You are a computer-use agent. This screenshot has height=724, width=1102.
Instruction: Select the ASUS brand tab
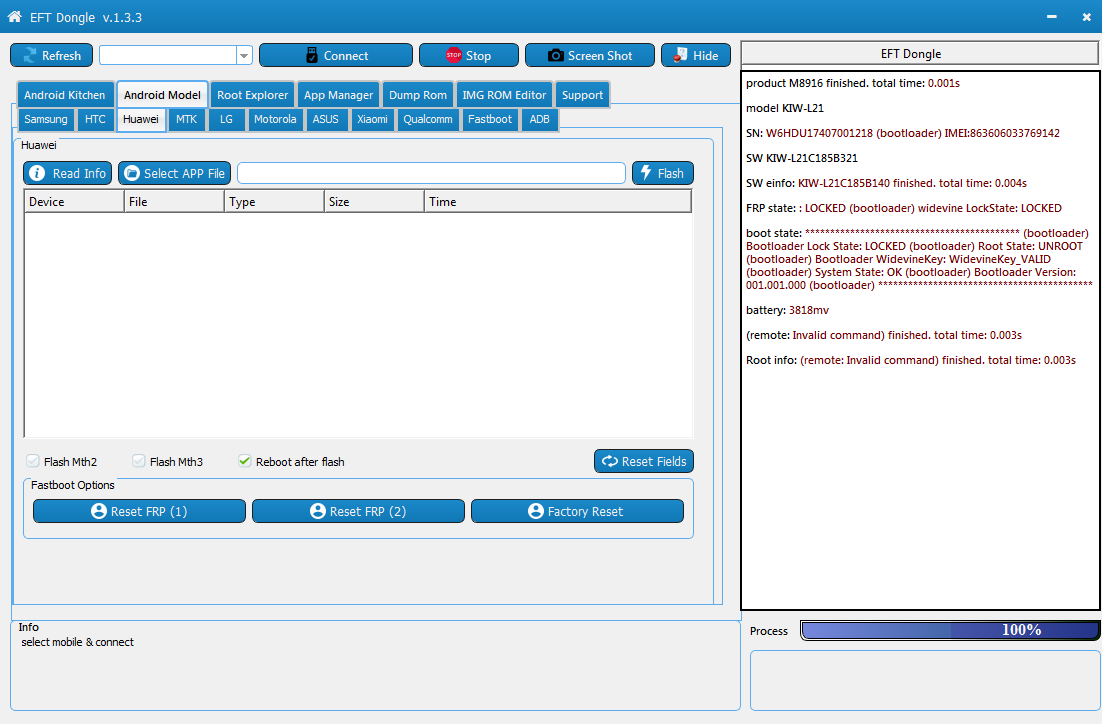325,119
